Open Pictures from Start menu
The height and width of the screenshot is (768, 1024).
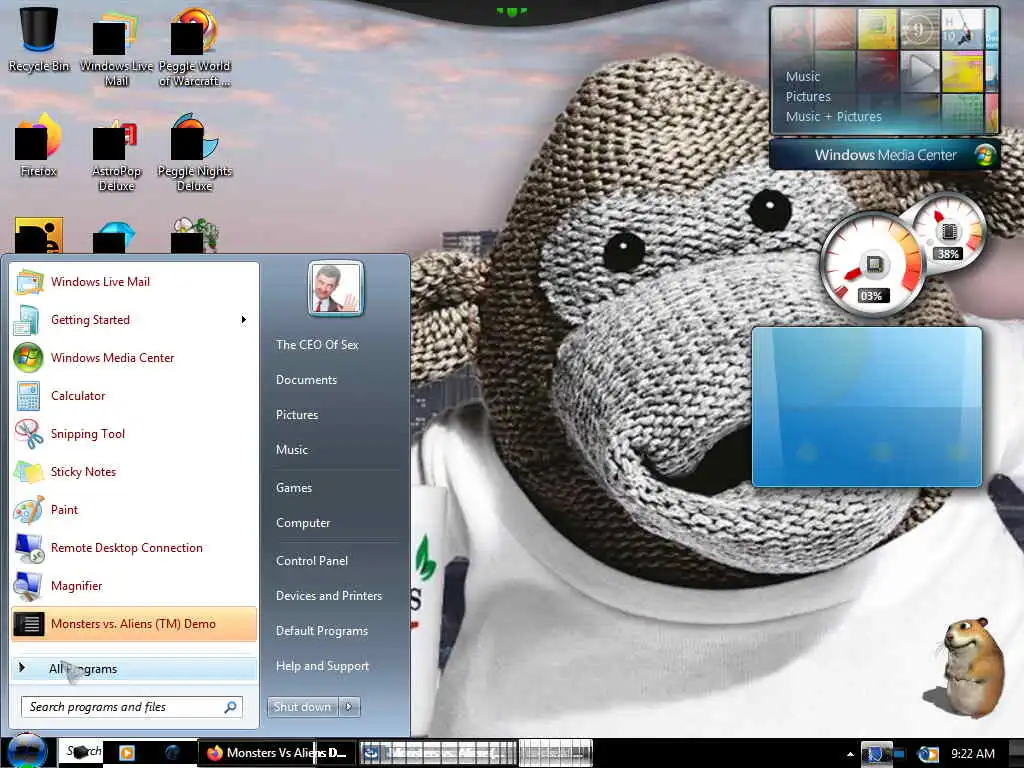point(297,415)
